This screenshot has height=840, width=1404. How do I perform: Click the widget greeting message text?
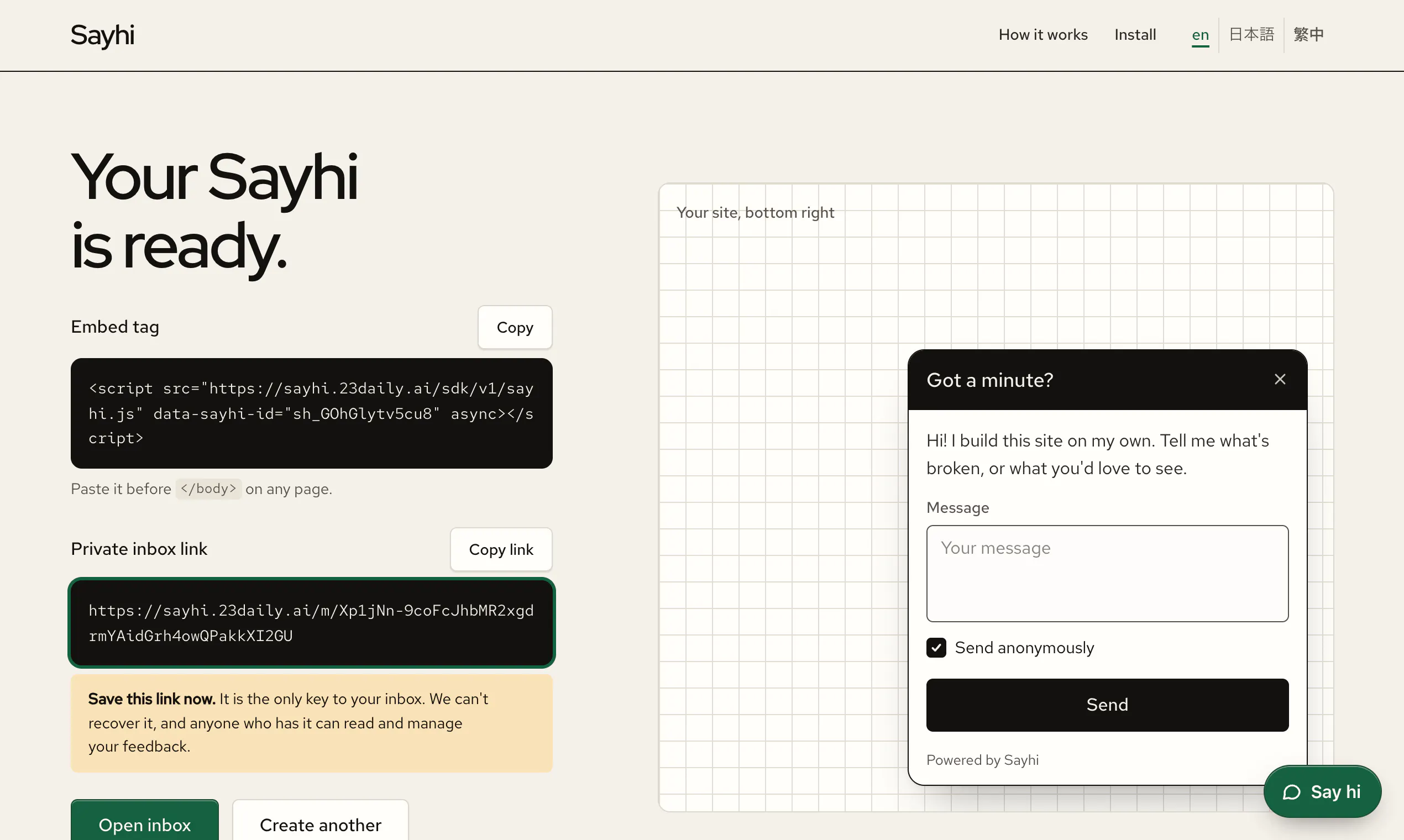click(x=1097, y=454)
